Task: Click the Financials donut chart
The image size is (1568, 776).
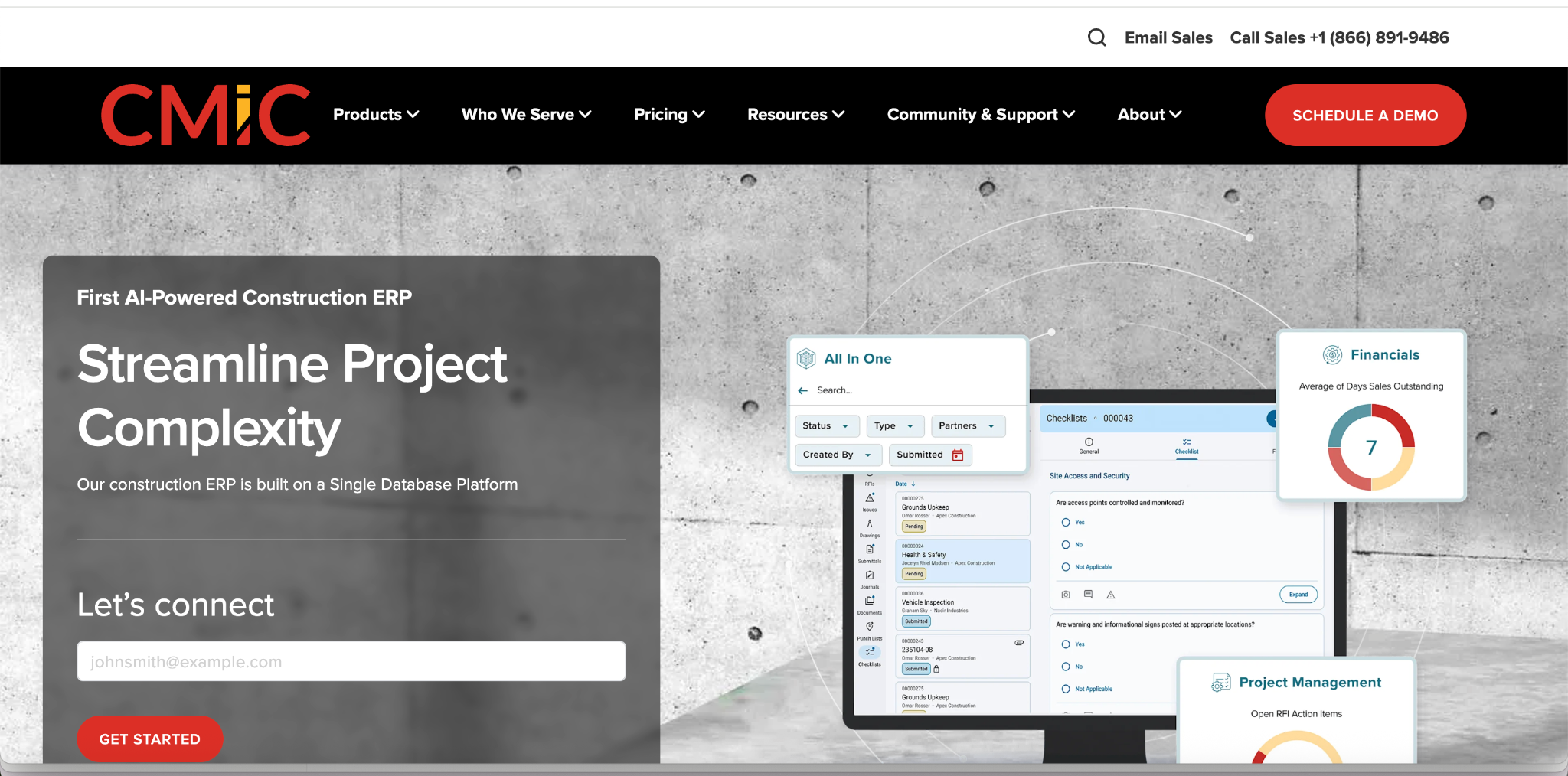Action: pyautogui.click(x=1371, y=448)
